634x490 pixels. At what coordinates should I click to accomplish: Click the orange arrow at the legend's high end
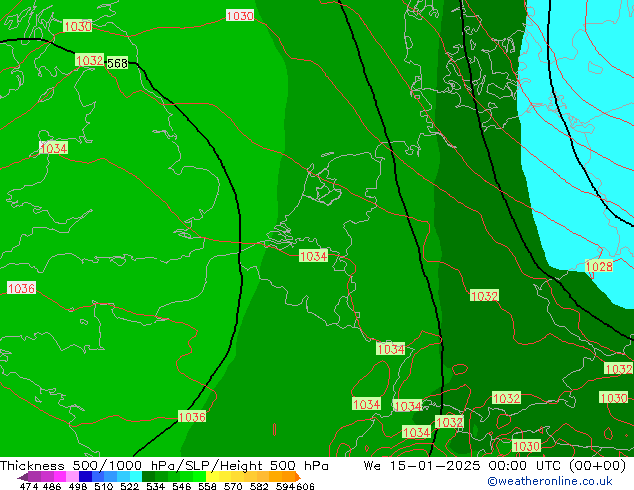pos(298,477)
